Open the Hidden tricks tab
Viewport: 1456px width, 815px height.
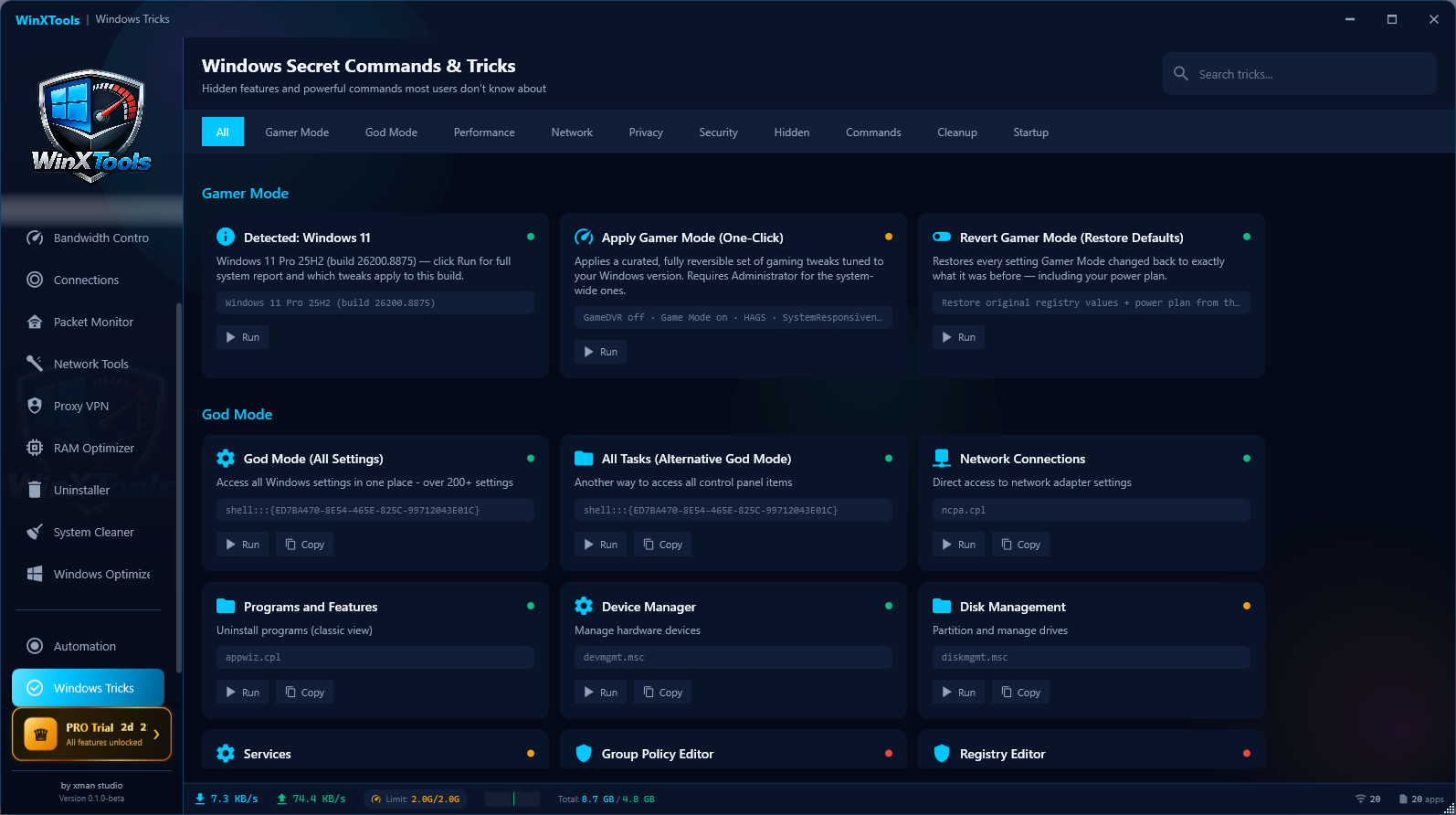click(792, 132)
